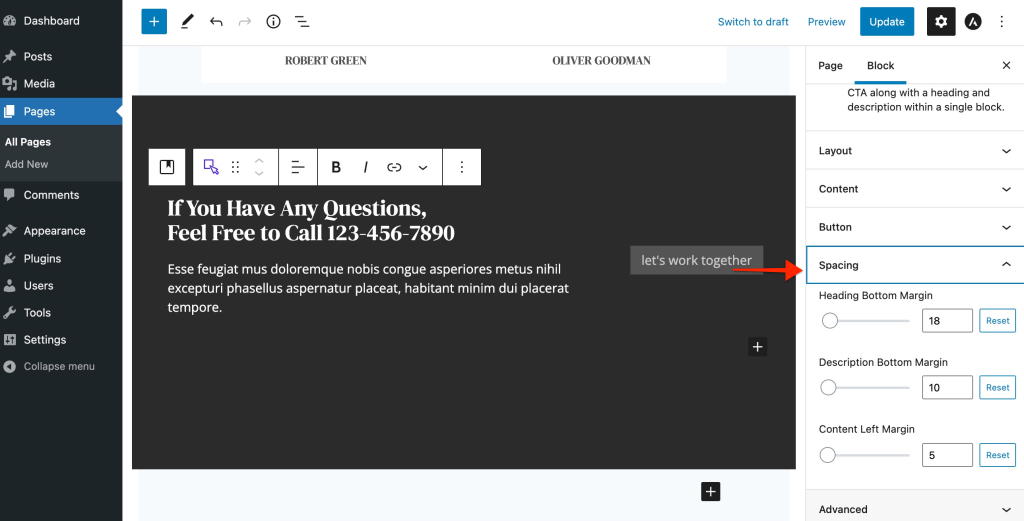Open Plugins in the admin sidebar

point(42,258)
